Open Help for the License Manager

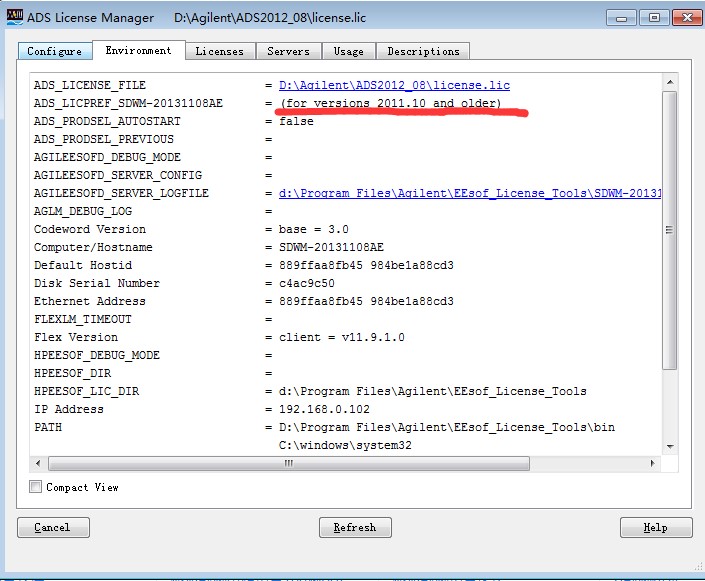[656, 527]
